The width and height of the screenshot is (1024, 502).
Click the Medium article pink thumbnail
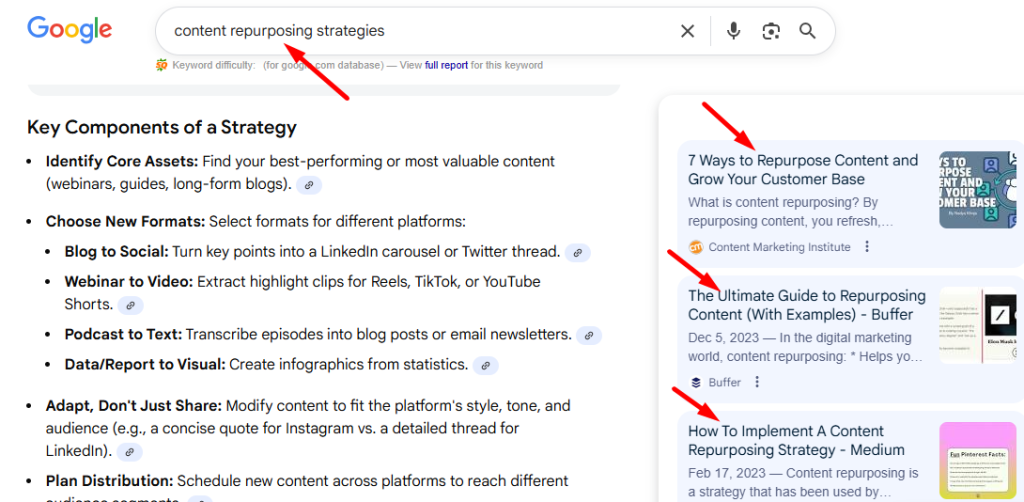point(978,460)
